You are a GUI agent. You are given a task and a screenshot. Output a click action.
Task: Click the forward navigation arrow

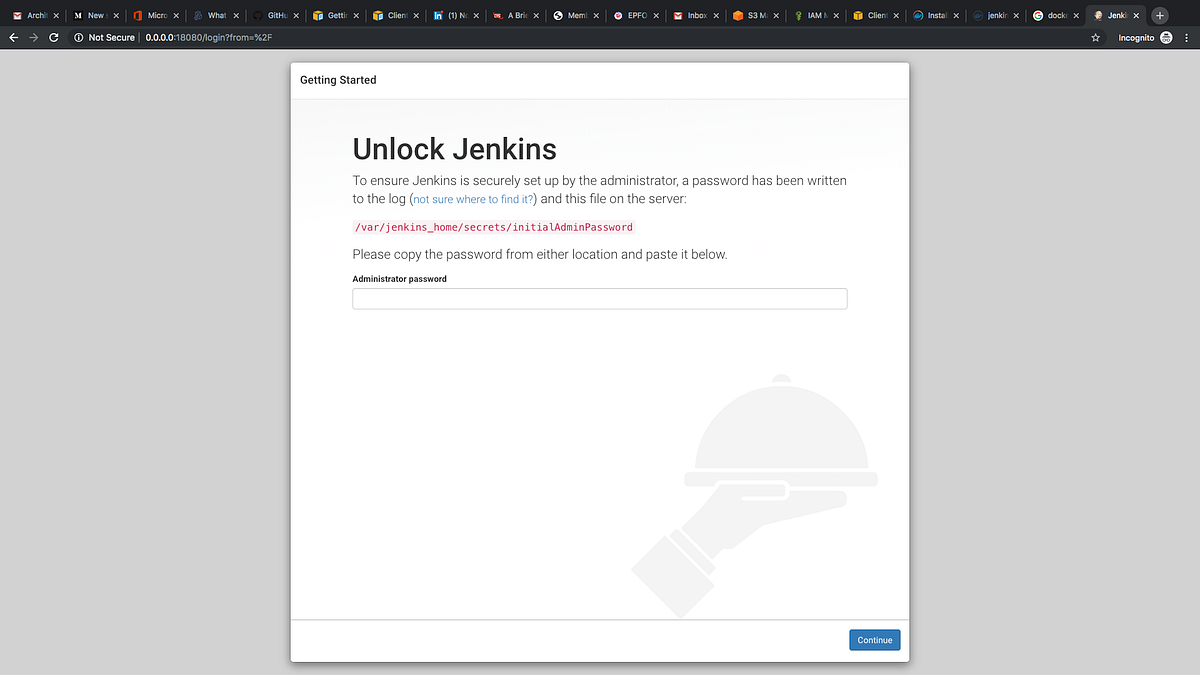click(34, 37)
